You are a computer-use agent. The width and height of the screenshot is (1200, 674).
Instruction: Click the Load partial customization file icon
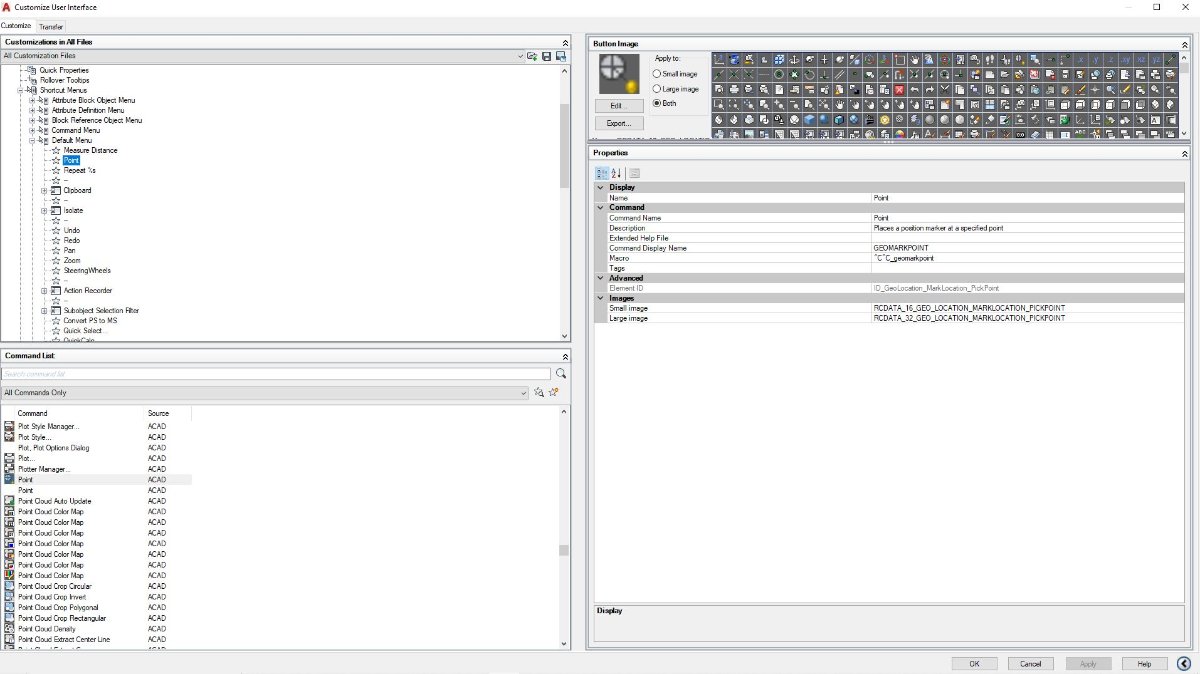coord(533,56)
